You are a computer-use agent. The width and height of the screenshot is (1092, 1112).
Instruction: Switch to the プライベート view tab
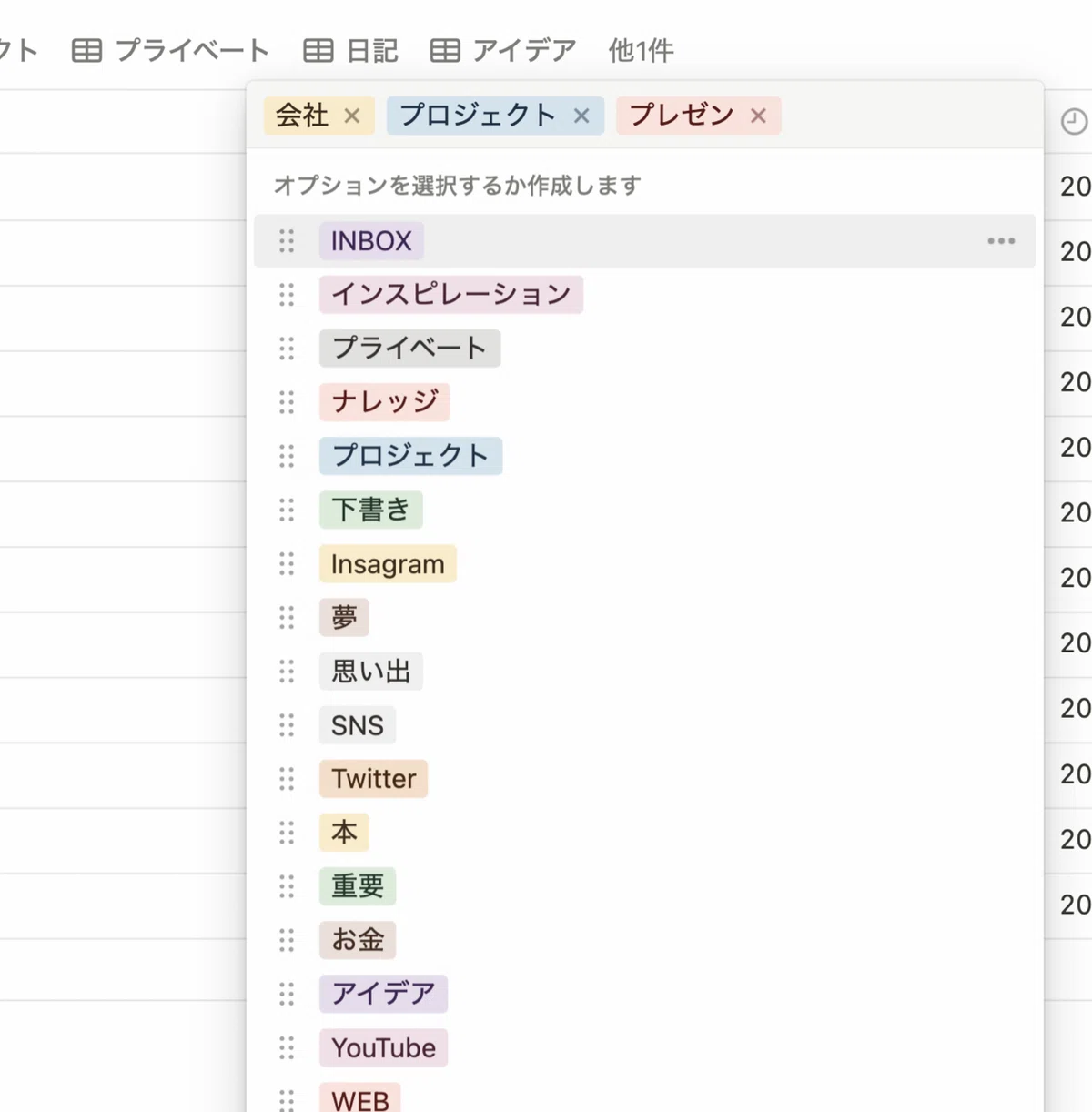coord(170,51)
